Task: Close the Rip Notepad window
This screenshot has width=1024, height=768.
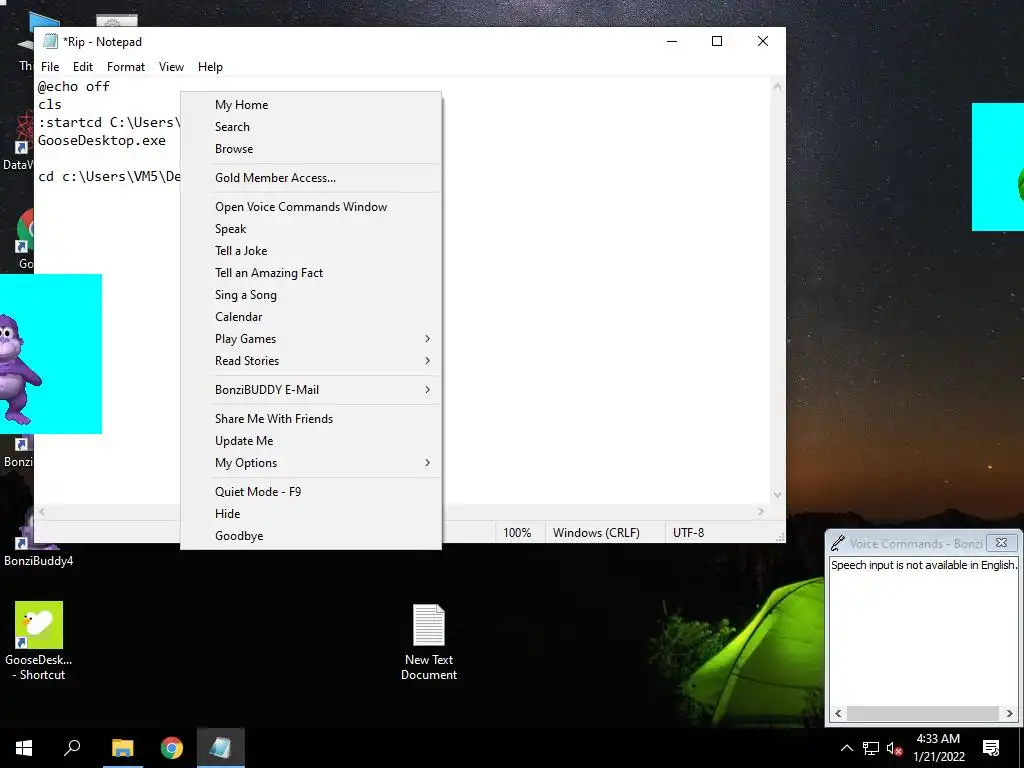Action: pos(762,41)
